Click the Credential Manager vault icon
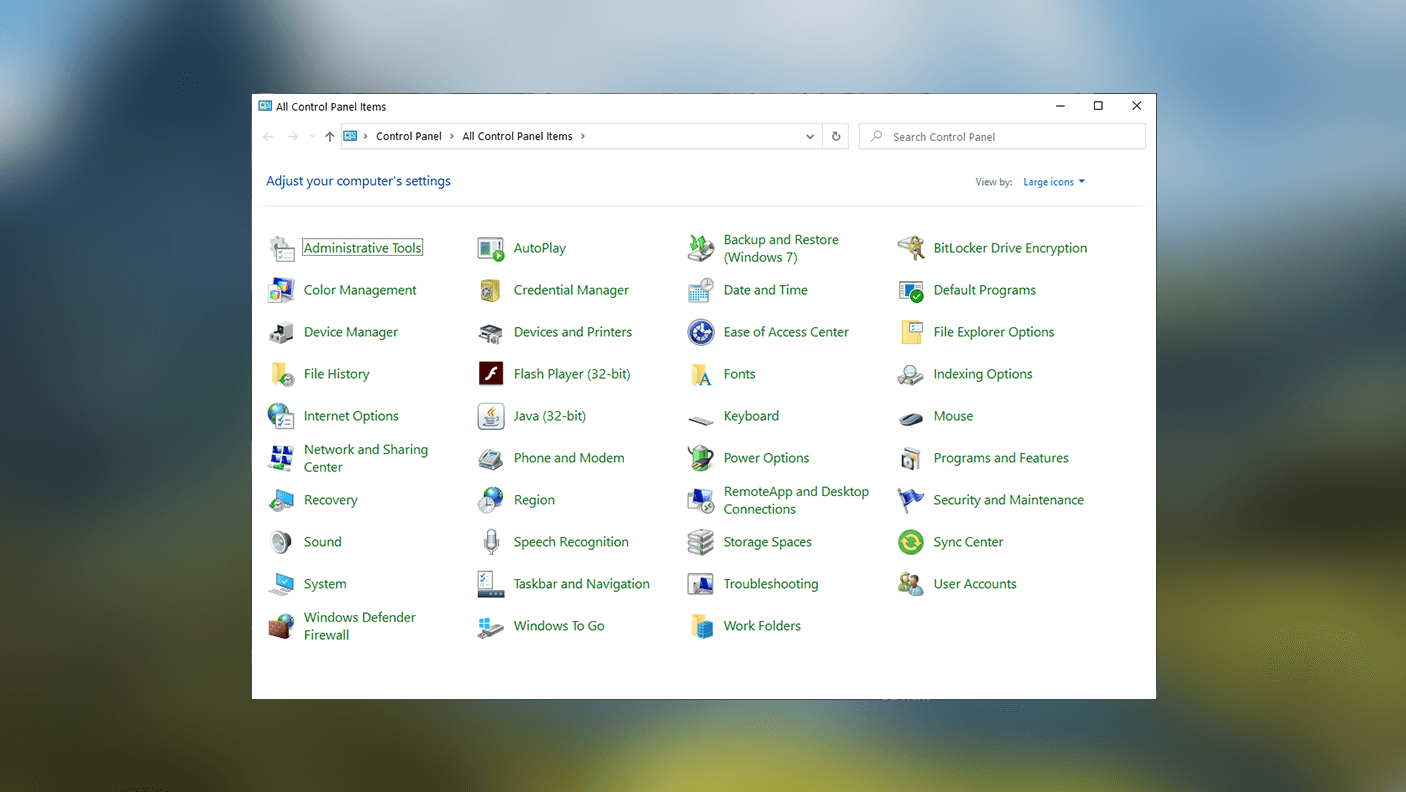This screenshot has width=1406, height=792. [491, 290]
